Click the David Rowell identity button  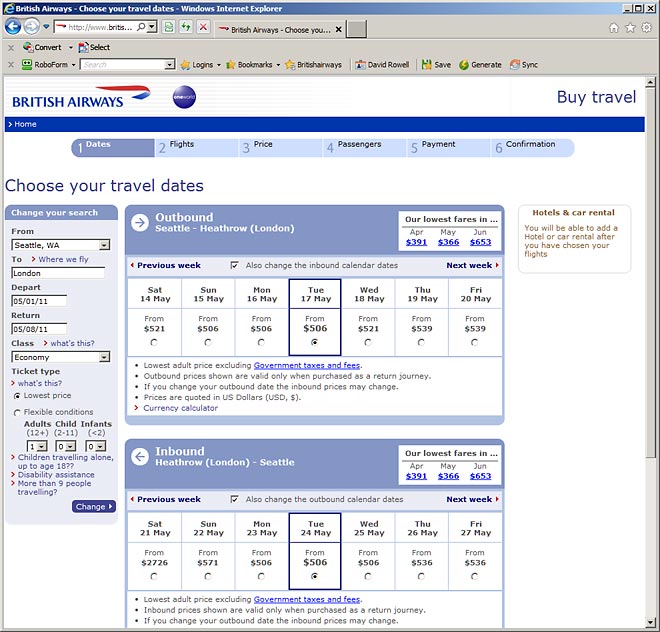(x=382, y=65)
